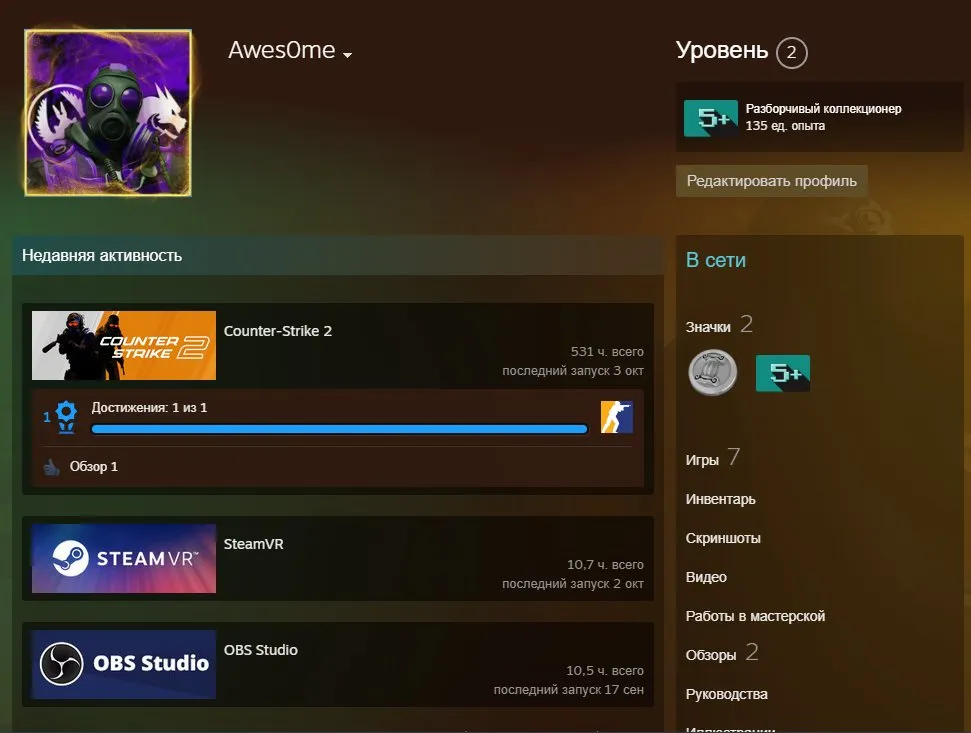The image size is (971, 733).
Task: Click the 10,5 ч. всего playtime text
Action: 604,670
